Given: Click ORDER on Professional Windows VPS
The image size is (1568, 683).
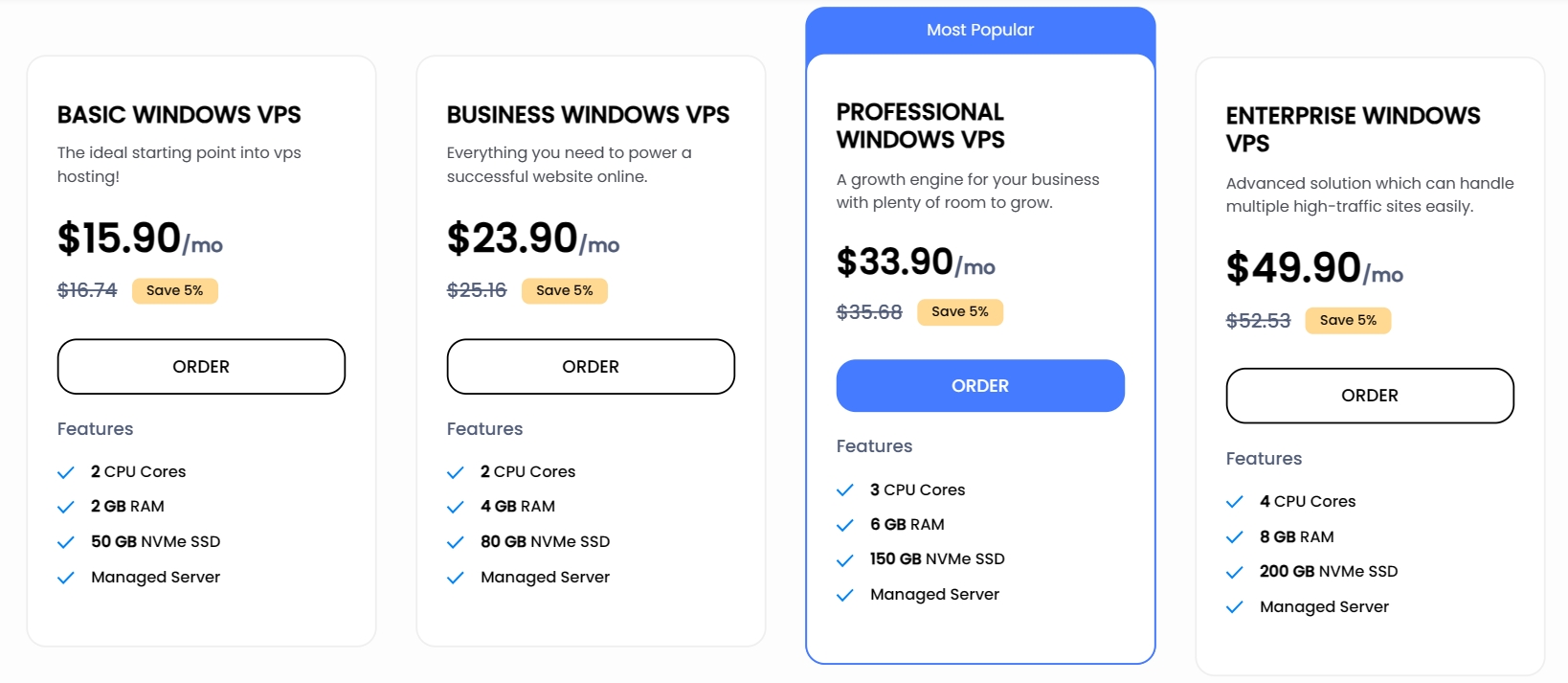Looking at the screenshot, I should (x=980, y=385).
